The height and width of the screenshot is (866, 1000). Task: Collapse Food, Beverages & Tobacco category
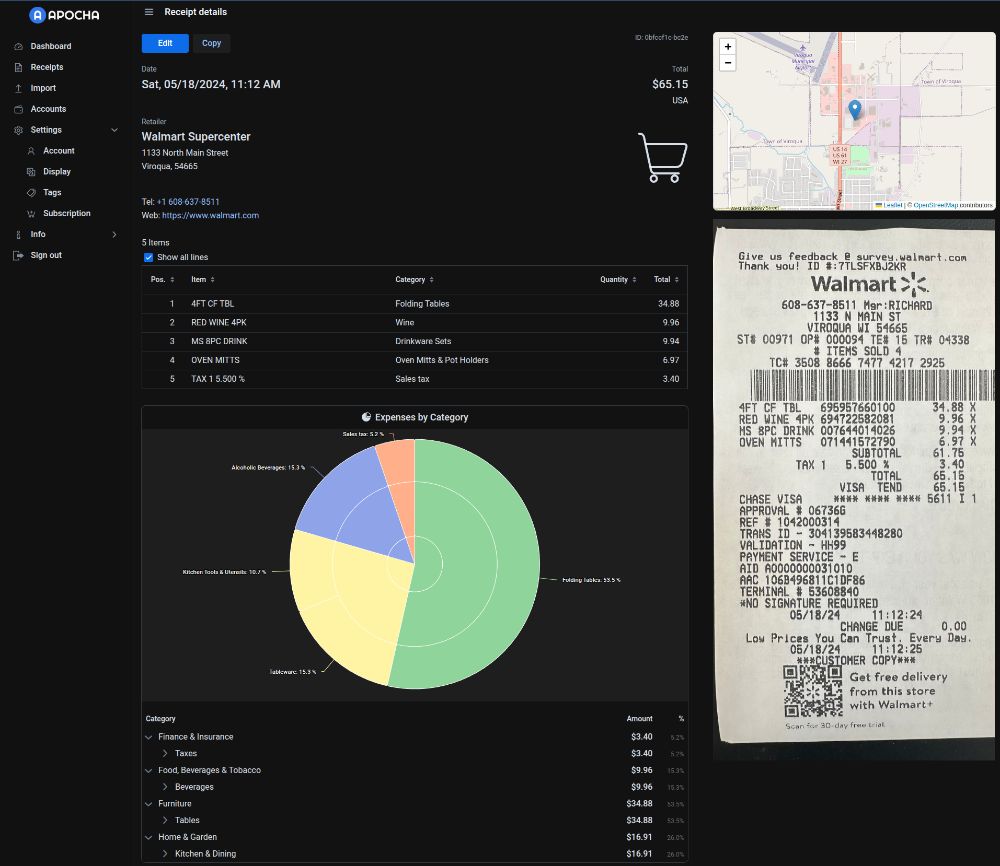point(149,770)
